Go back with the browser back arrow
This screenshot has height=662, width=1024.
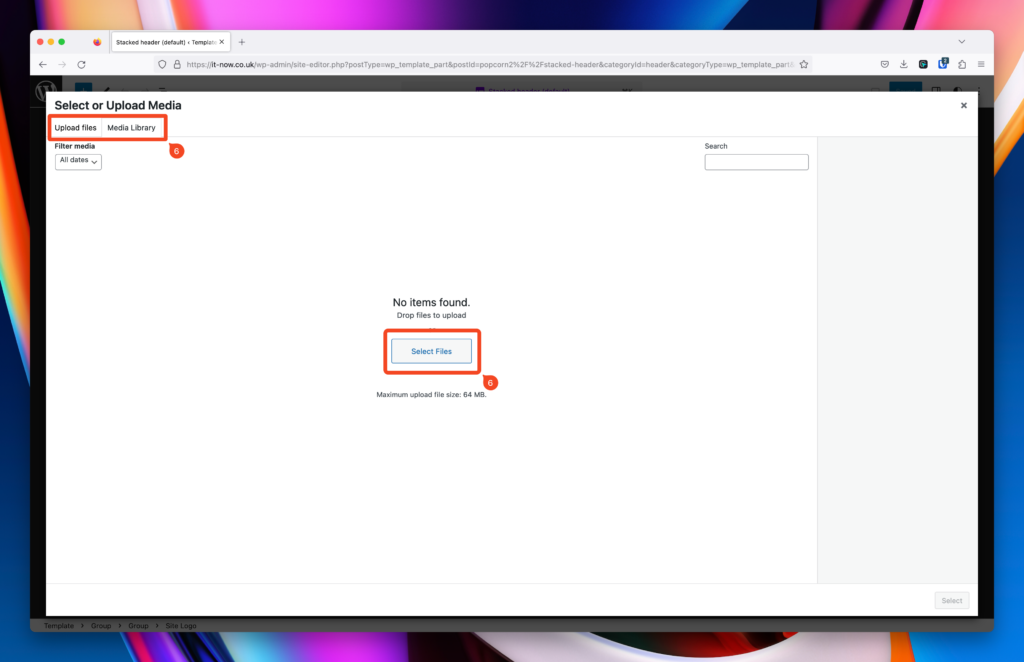[x=42, y=65]
